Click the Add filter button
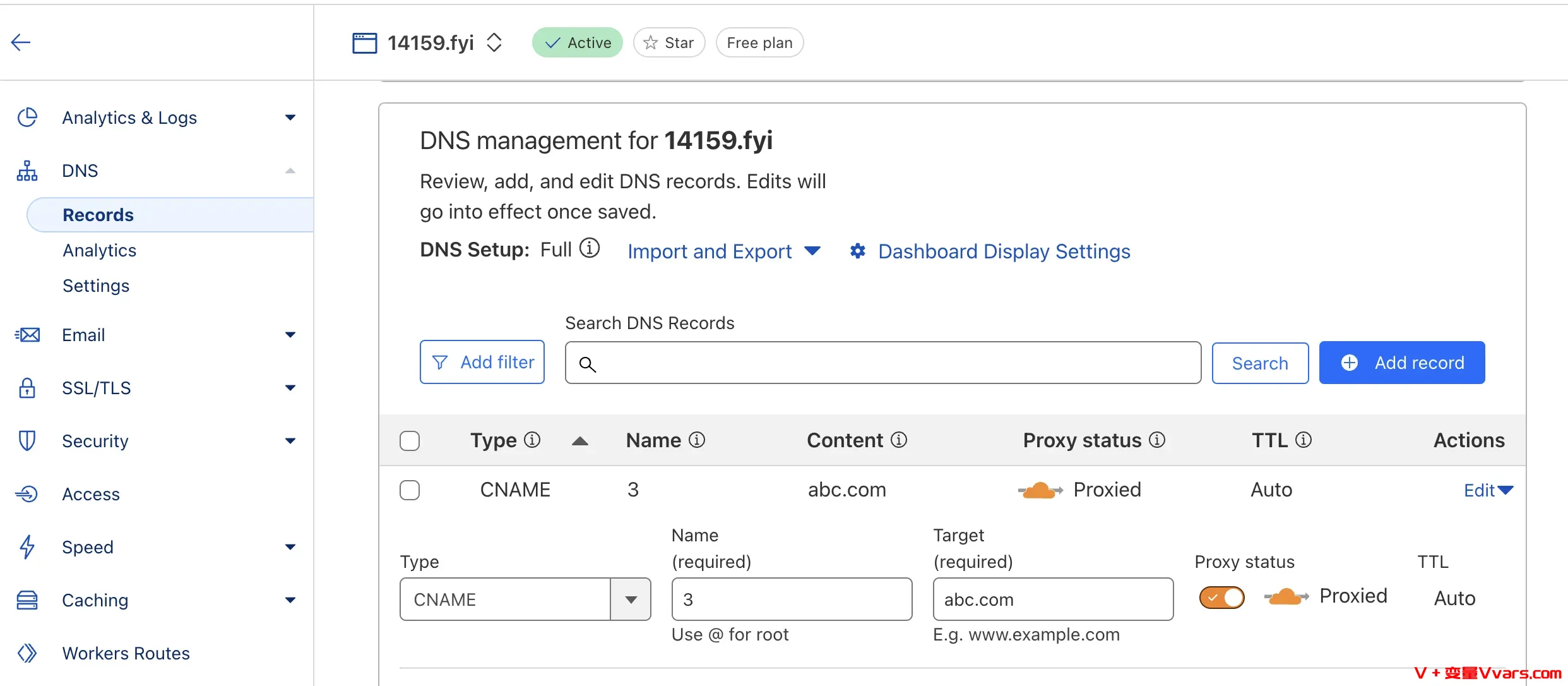The width and height of the screenshot is (1568, 686). (x=482, y=362)
